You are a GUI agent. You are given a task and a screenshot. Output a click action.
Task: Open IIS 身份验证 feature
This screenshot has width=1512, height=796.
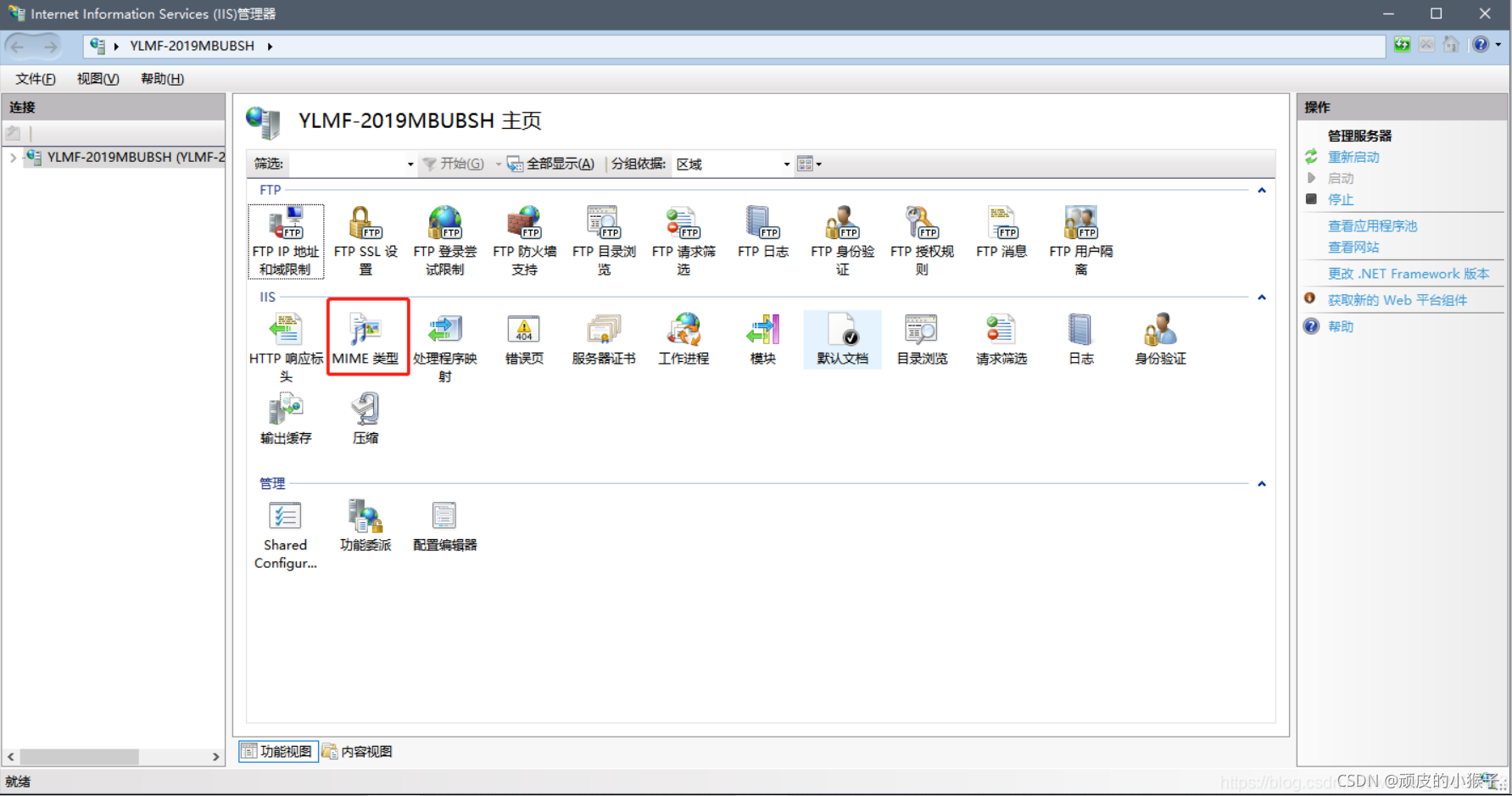tap(1161, 339)
